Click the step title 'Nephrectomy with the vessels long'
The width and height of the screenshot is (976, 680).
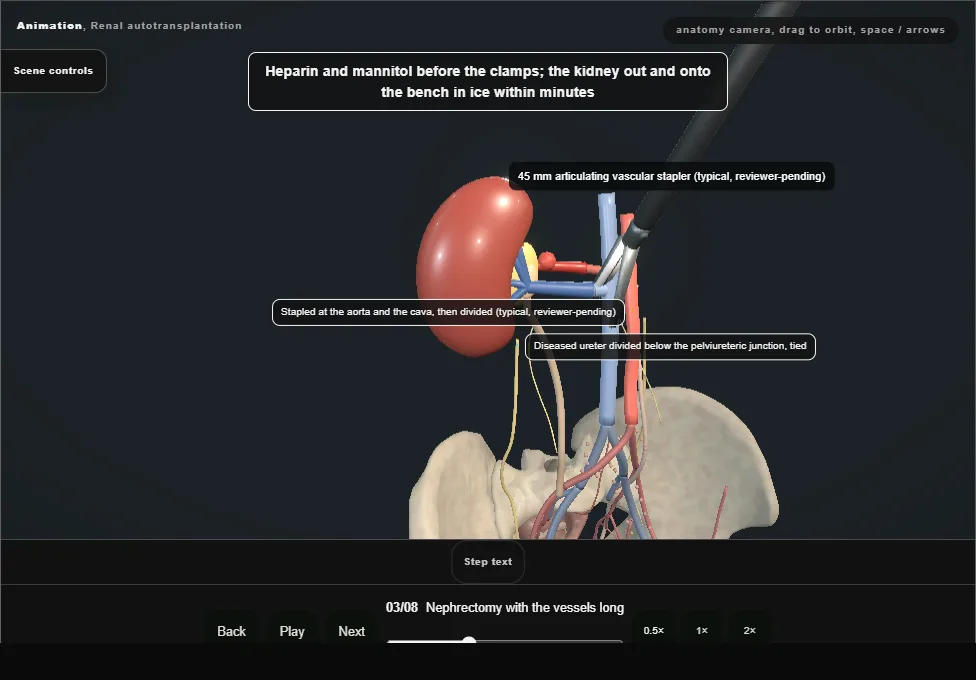coord(525,608)
